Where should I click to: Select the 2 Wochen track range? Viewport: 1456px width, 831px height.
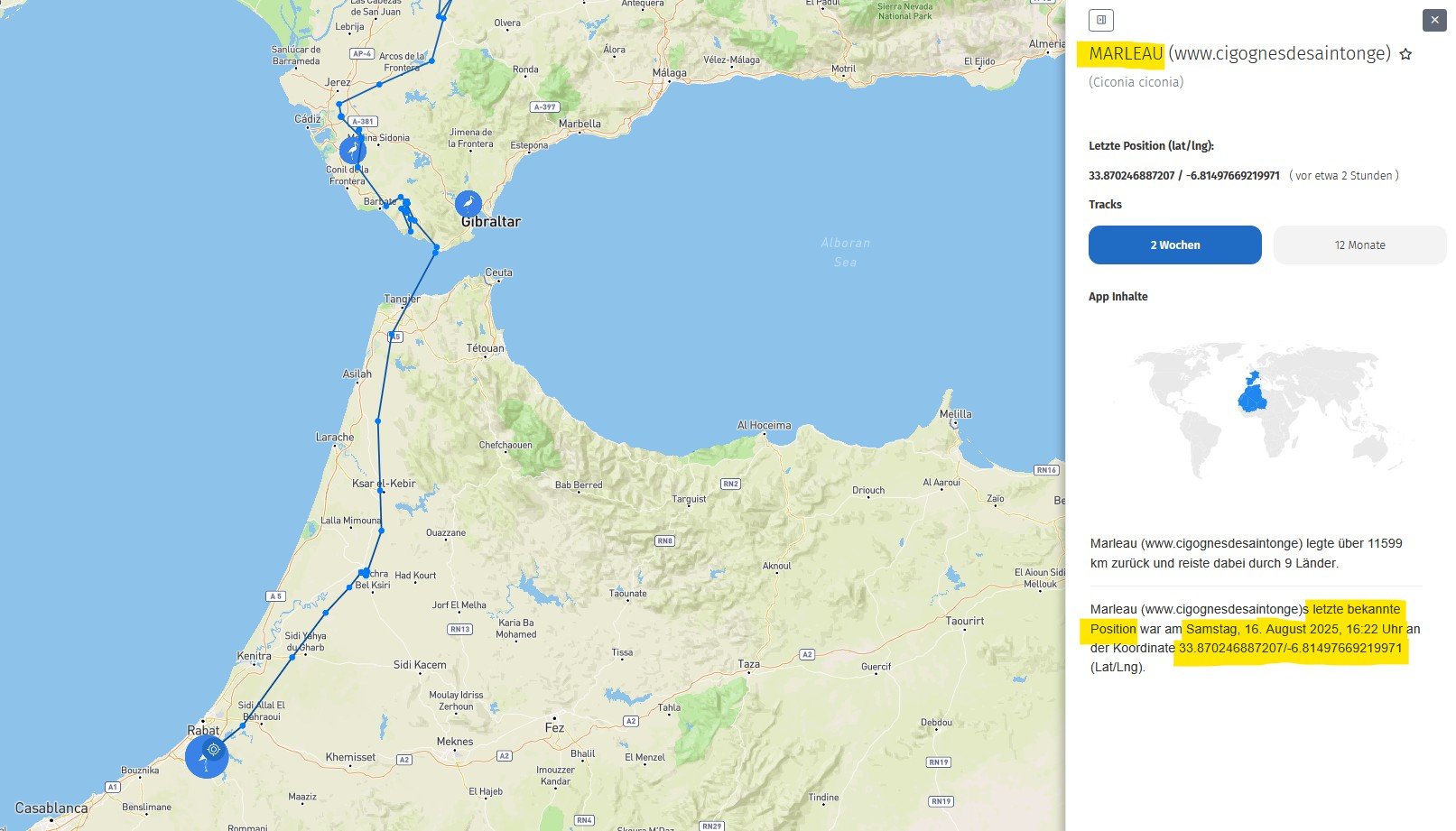(x=1174, y=245)
